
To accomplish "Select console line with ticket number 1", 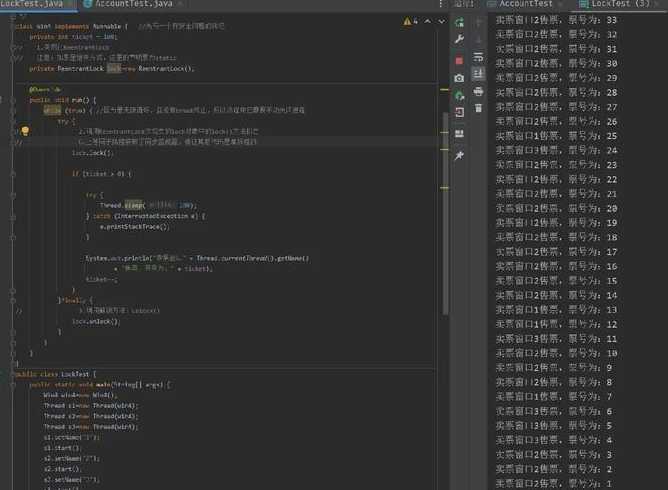I will pyautogui.click(x=554, y=484).
